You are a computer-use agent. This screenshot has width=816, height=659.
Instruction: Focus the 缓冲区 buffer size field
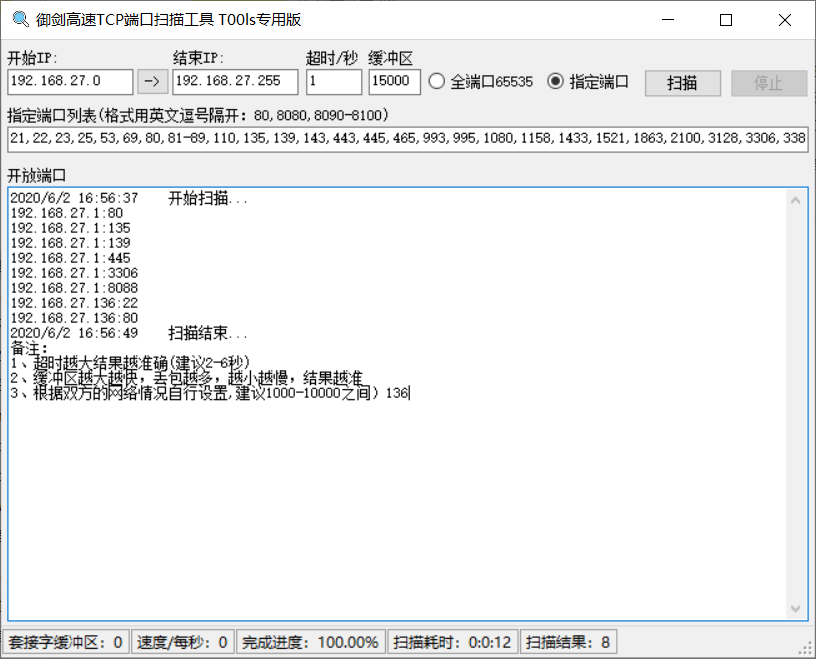(394, 82)
